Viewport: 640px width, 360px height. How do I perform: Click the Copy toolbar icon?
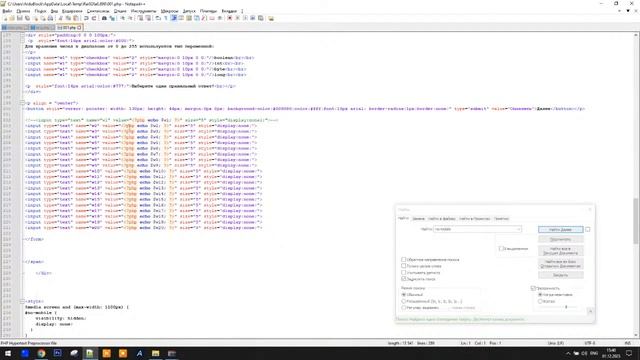coord(68,18)
